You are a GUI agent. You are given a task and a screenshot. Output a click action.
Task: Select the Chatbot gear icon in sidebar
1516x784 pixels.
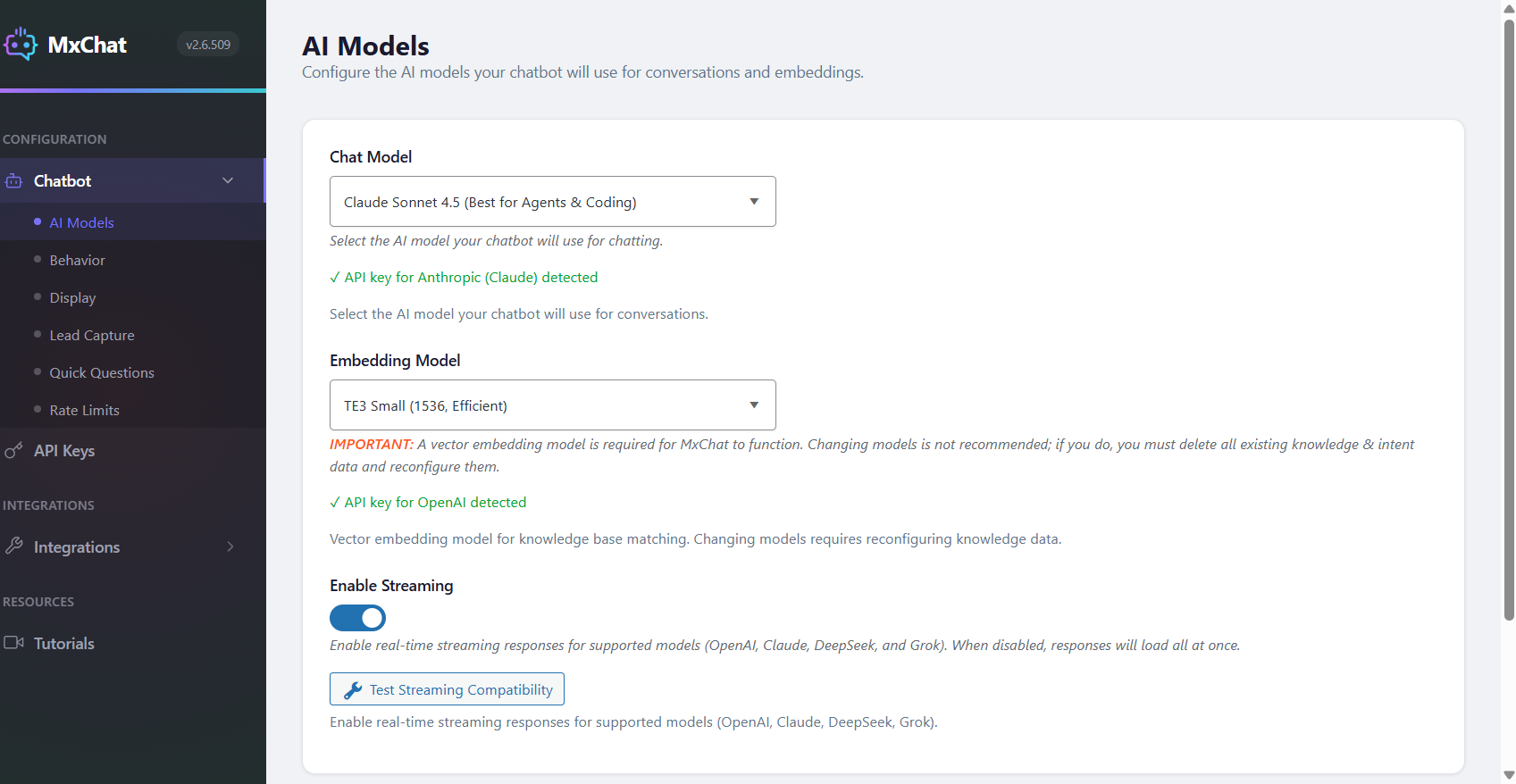pyautogui.click(x=14, y=180)
